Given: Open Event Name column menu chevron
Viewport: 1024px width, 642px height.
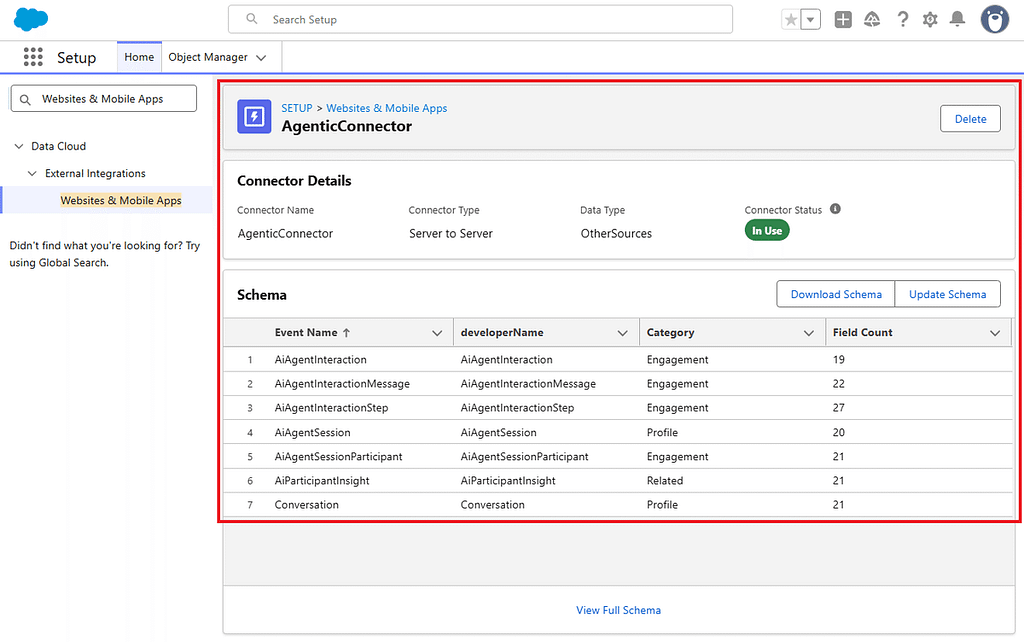Looking at the screenshot, I should [437, 333].
